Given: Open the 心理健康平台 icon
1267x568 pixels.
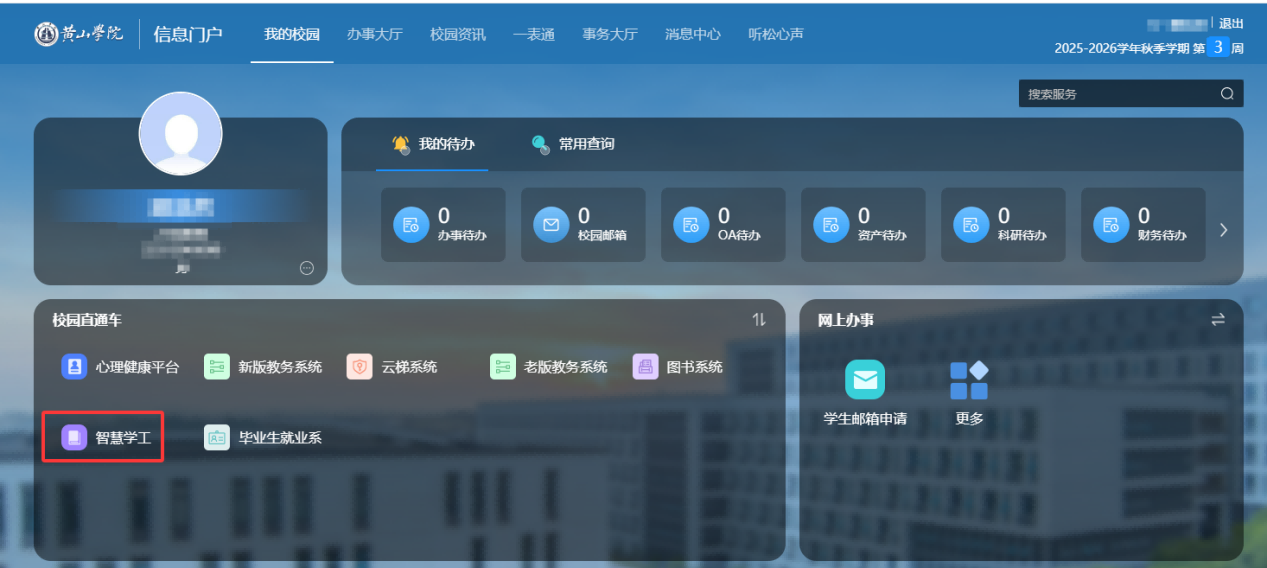Looking at the screenshot, I should click(x=75, y=367).
